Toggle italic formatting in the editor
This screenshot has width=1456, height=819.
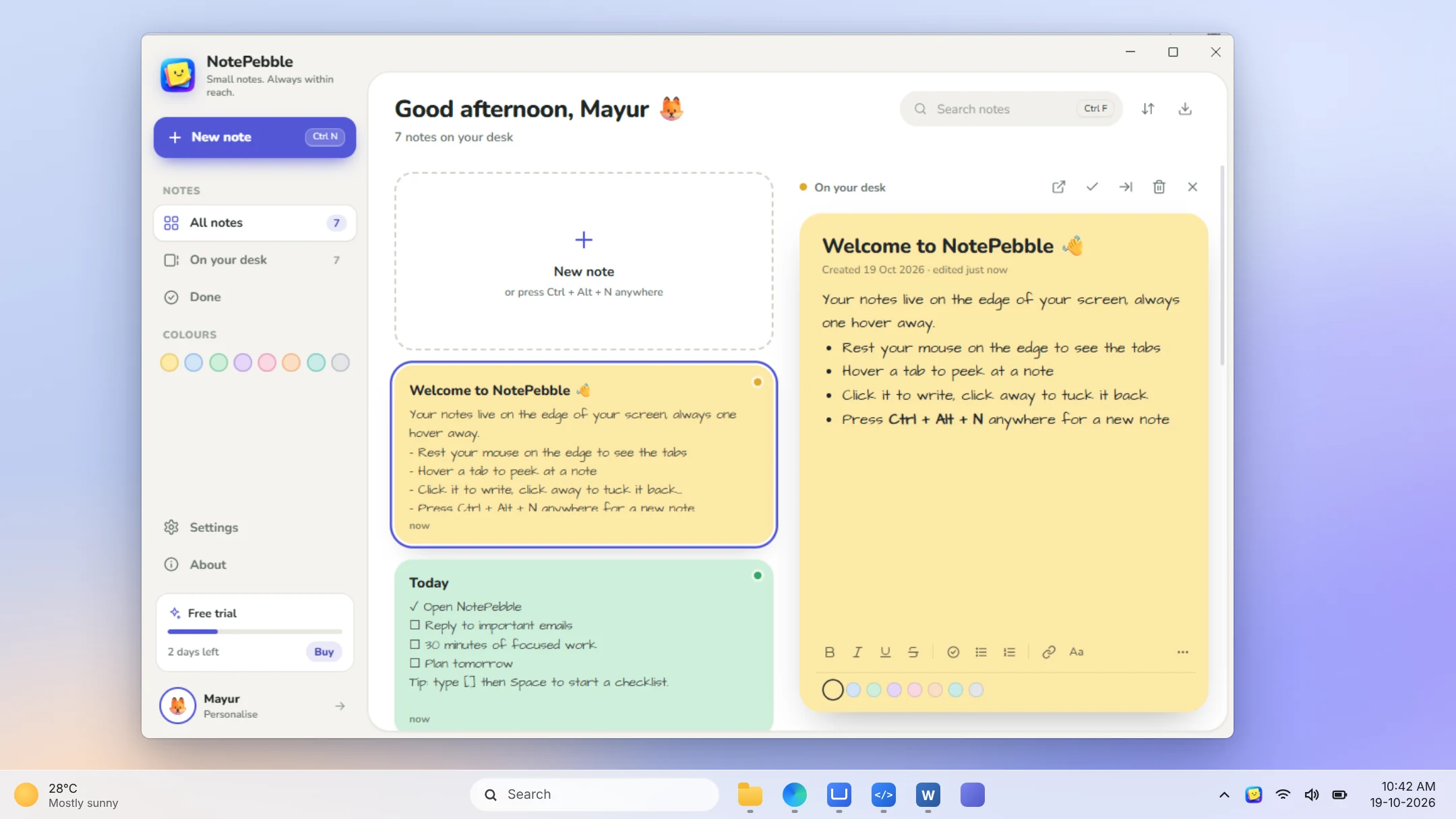(857, 652)
